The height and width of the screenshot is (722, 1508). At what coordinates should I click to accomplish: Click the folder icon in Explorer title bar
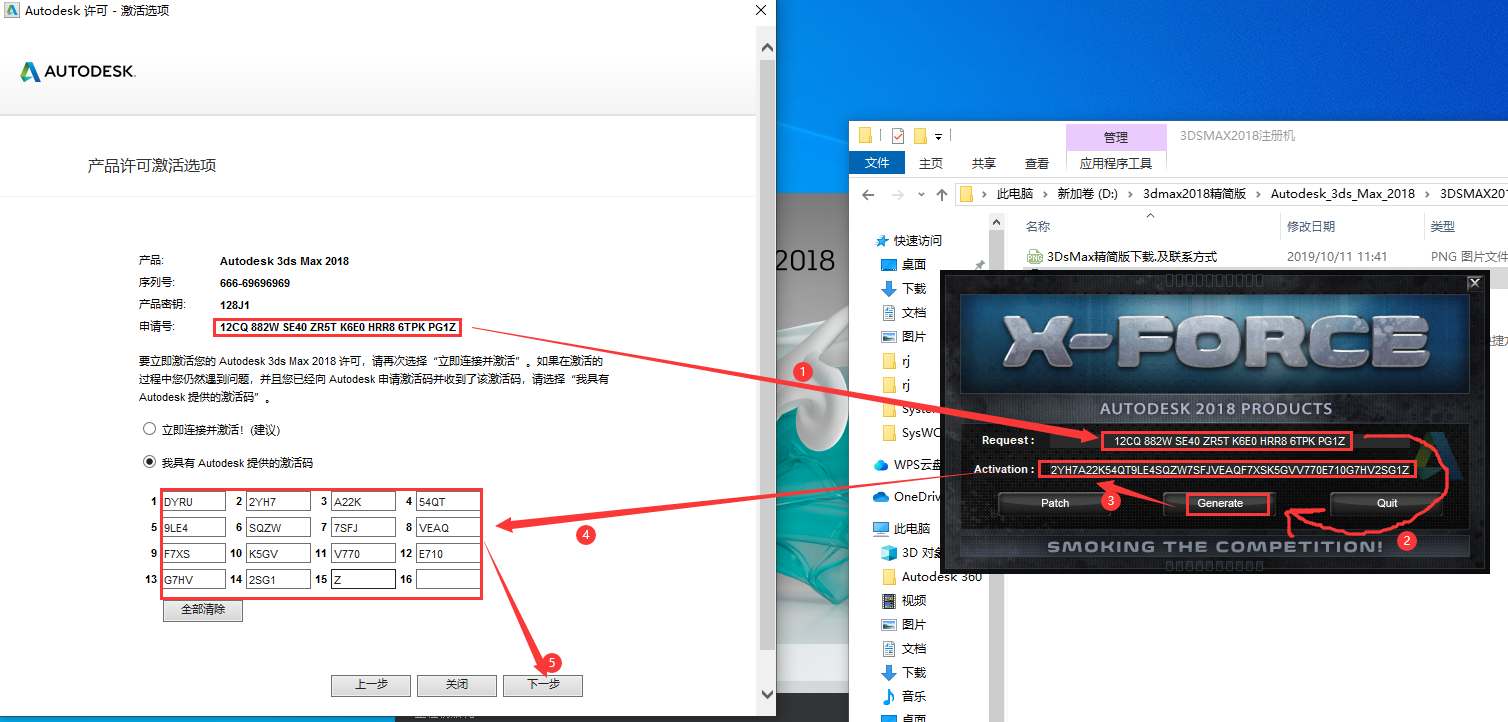(x=866, y=136)
